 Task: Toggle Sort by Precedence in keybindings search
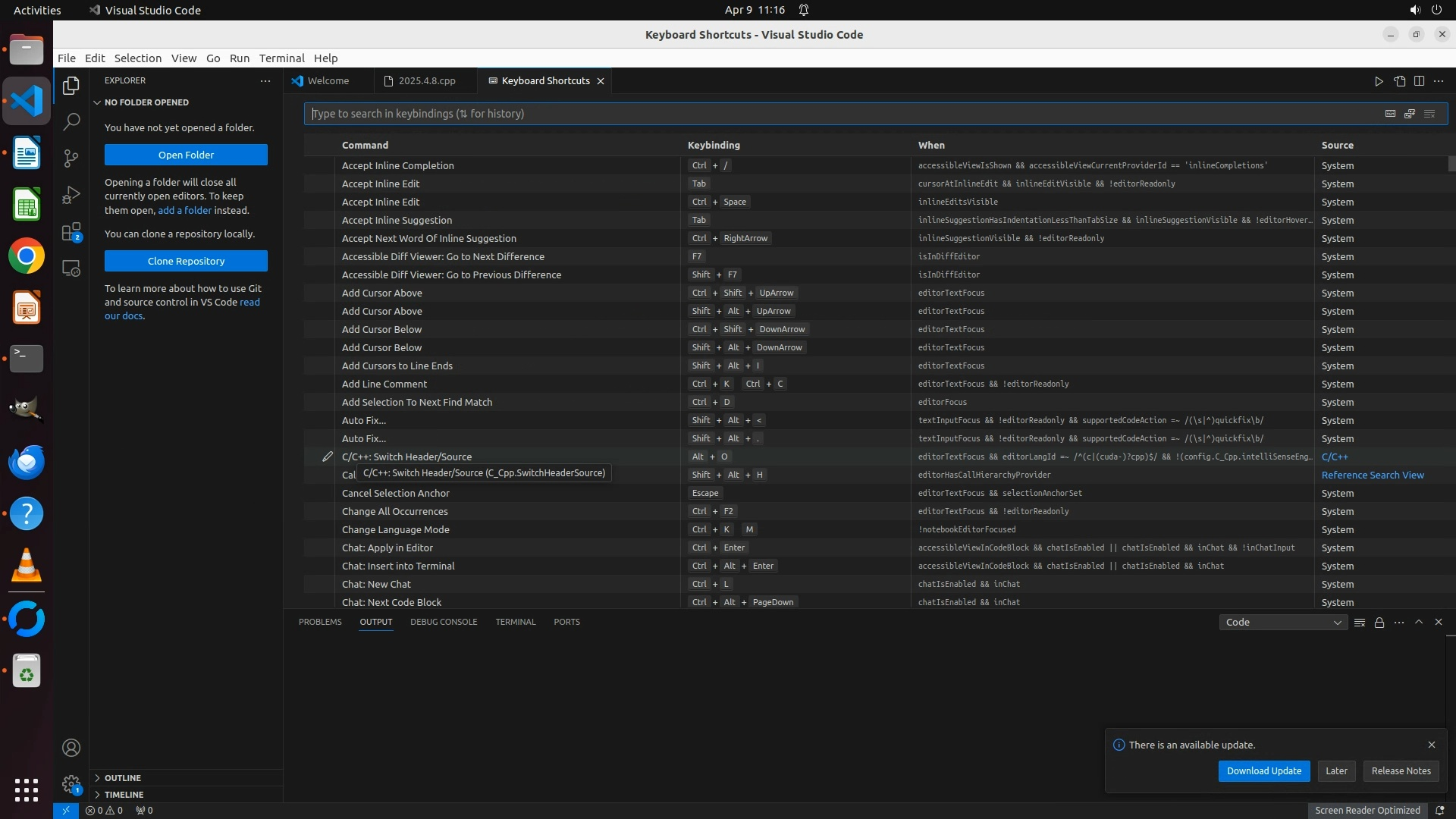1410,114
